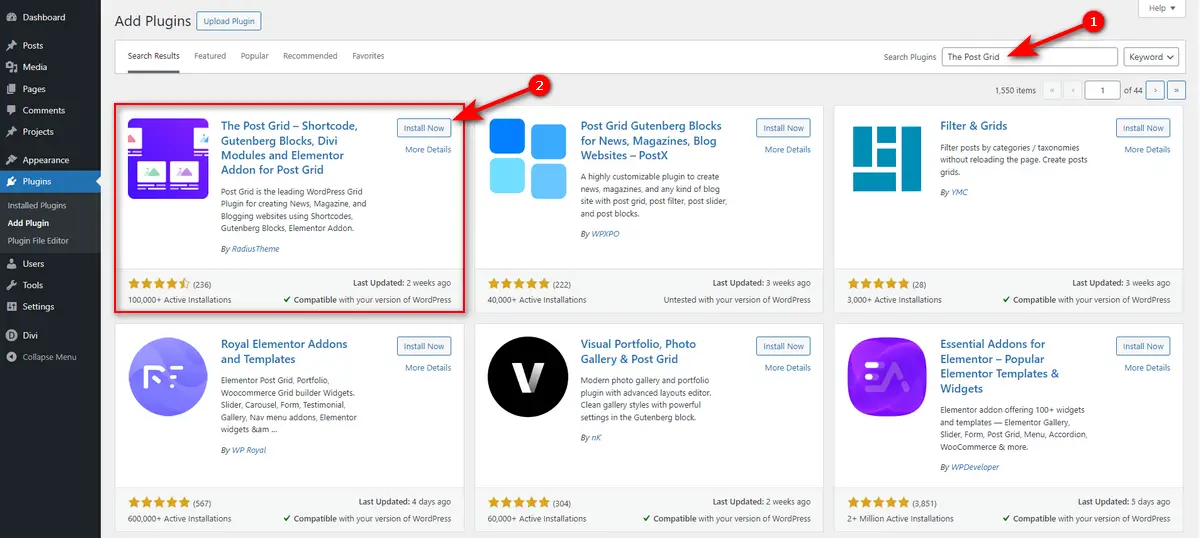Go to last page of results
This screenshot has height=538, width=1200.
coord(1177,90)
